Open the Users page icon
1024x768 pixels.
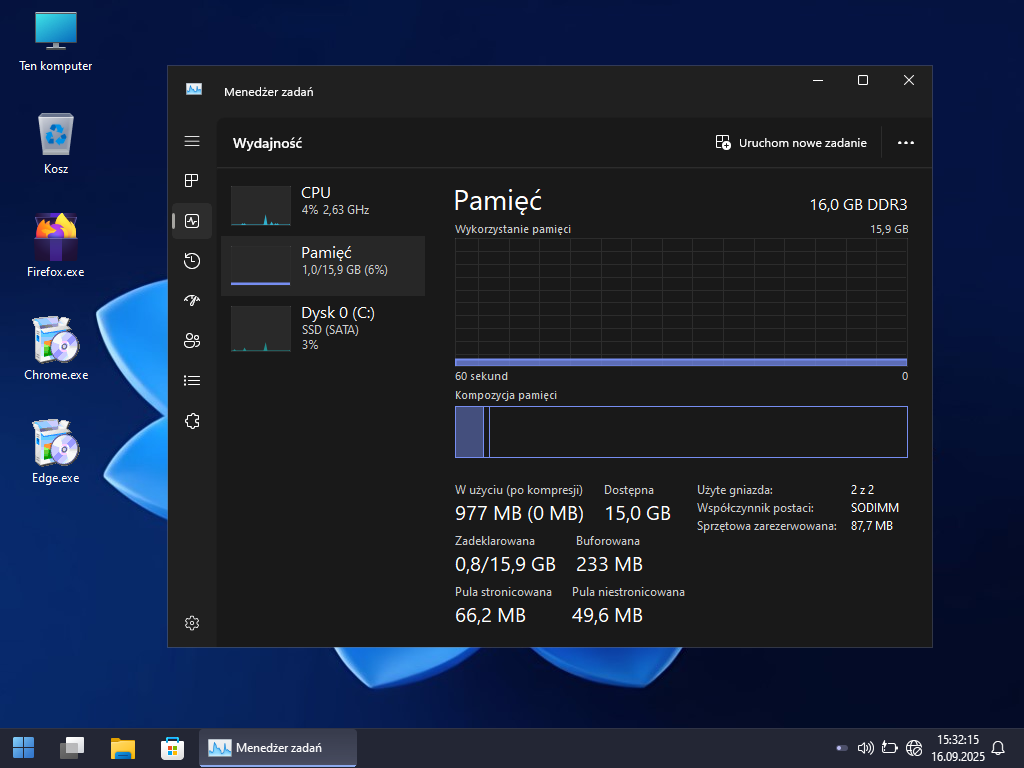[192, 341]
